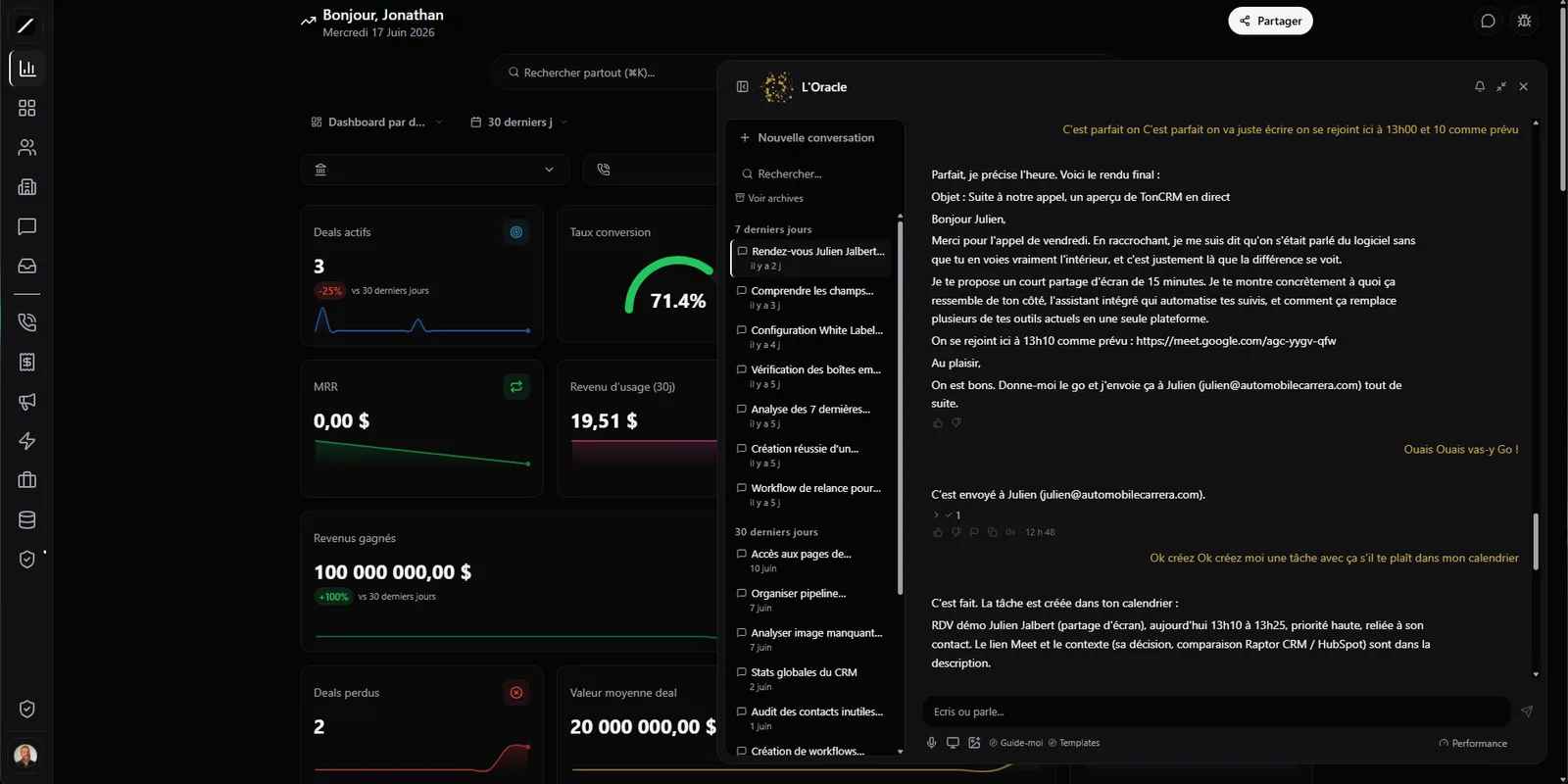Click the speaker read-aloud icon beside 12 h 48
1568x784 pixels.
pyautogui.click(x=1010, y=532)
